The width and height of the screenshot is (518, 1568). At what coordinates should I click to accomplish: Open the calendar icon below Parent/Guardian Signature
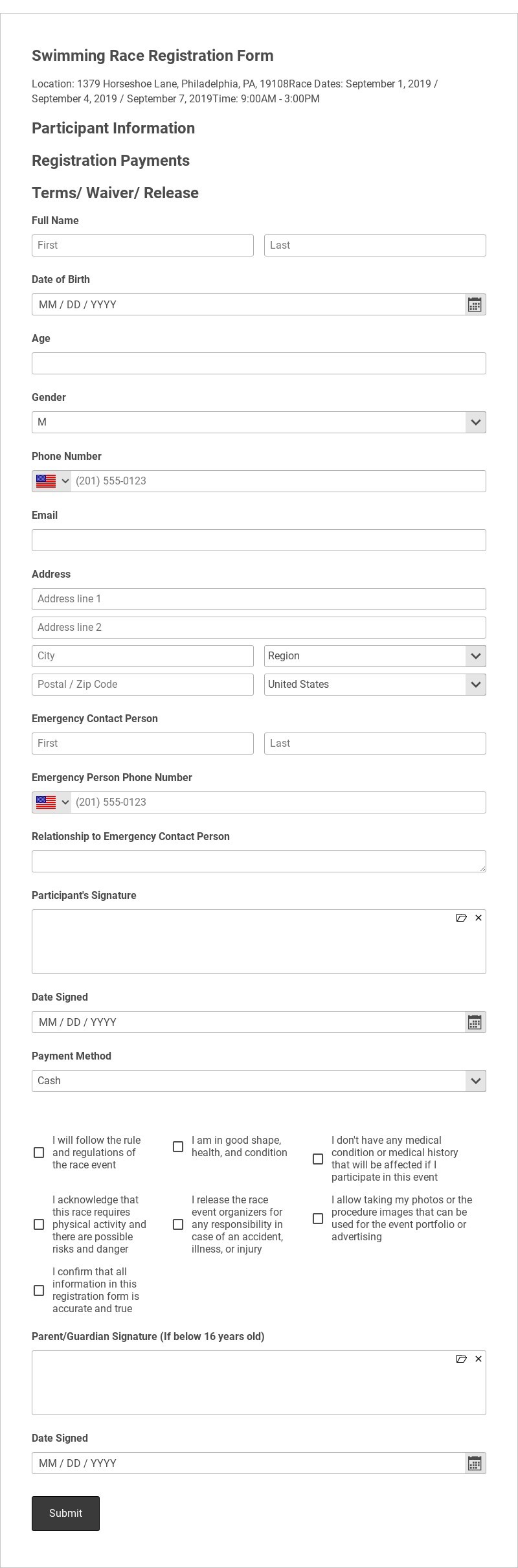pos(475,1463)
